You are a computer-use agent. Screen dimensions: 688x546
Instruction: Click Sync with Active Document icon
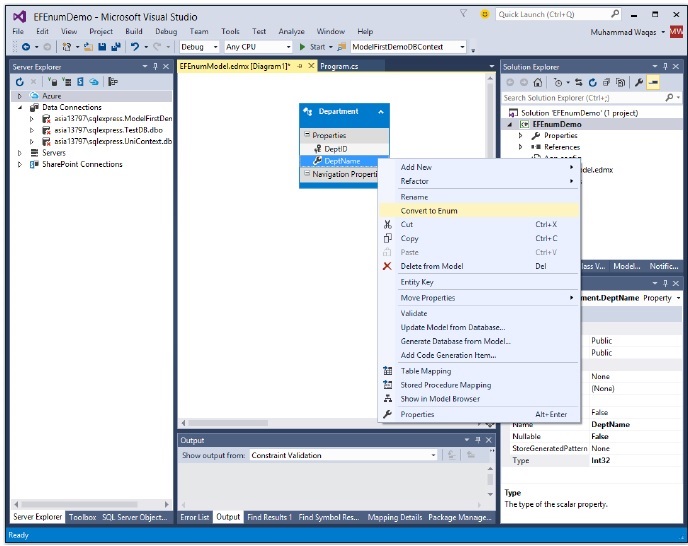578,82
